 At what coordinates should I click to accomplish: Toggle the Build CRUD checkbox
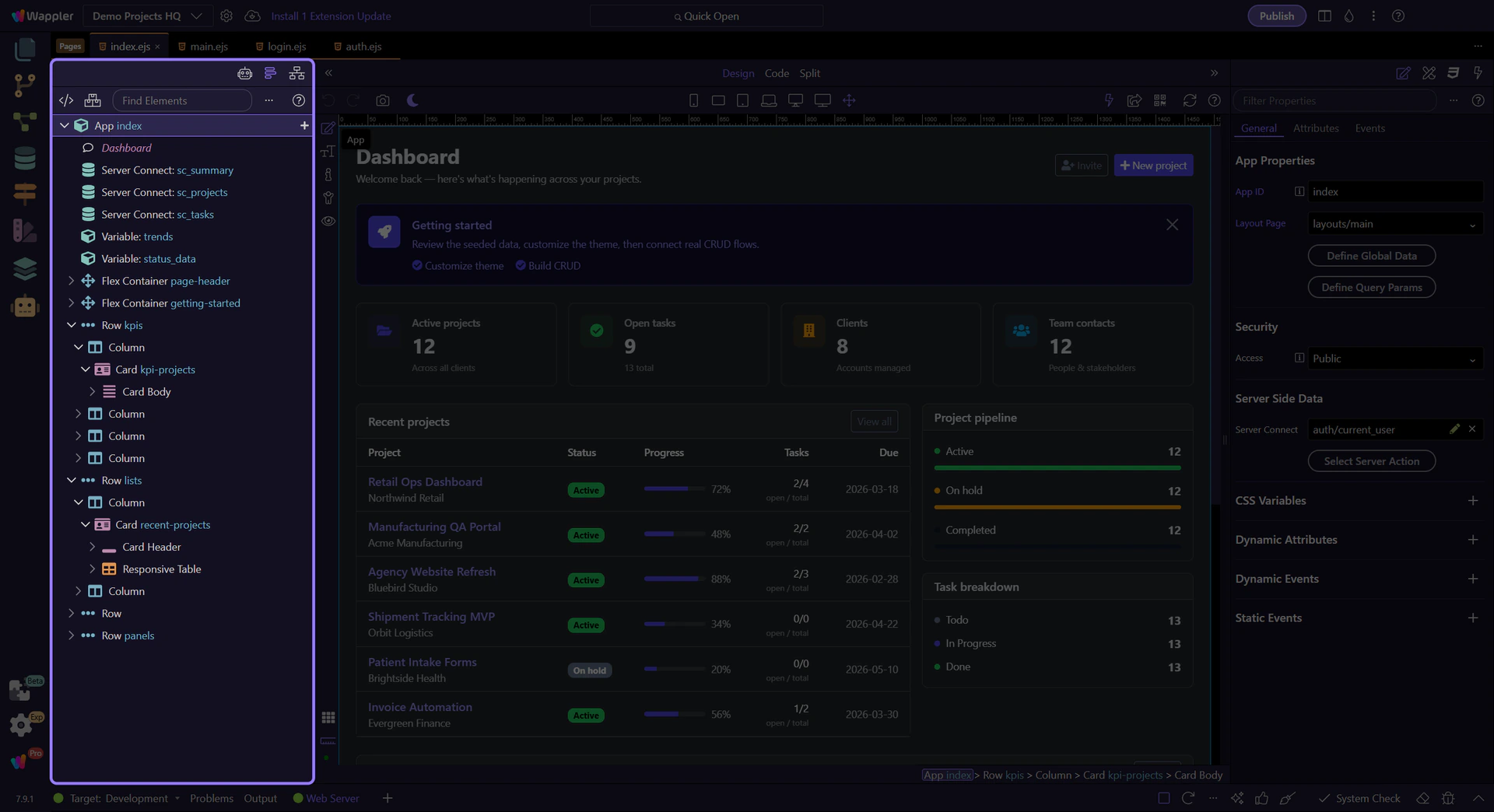point(521,265)
